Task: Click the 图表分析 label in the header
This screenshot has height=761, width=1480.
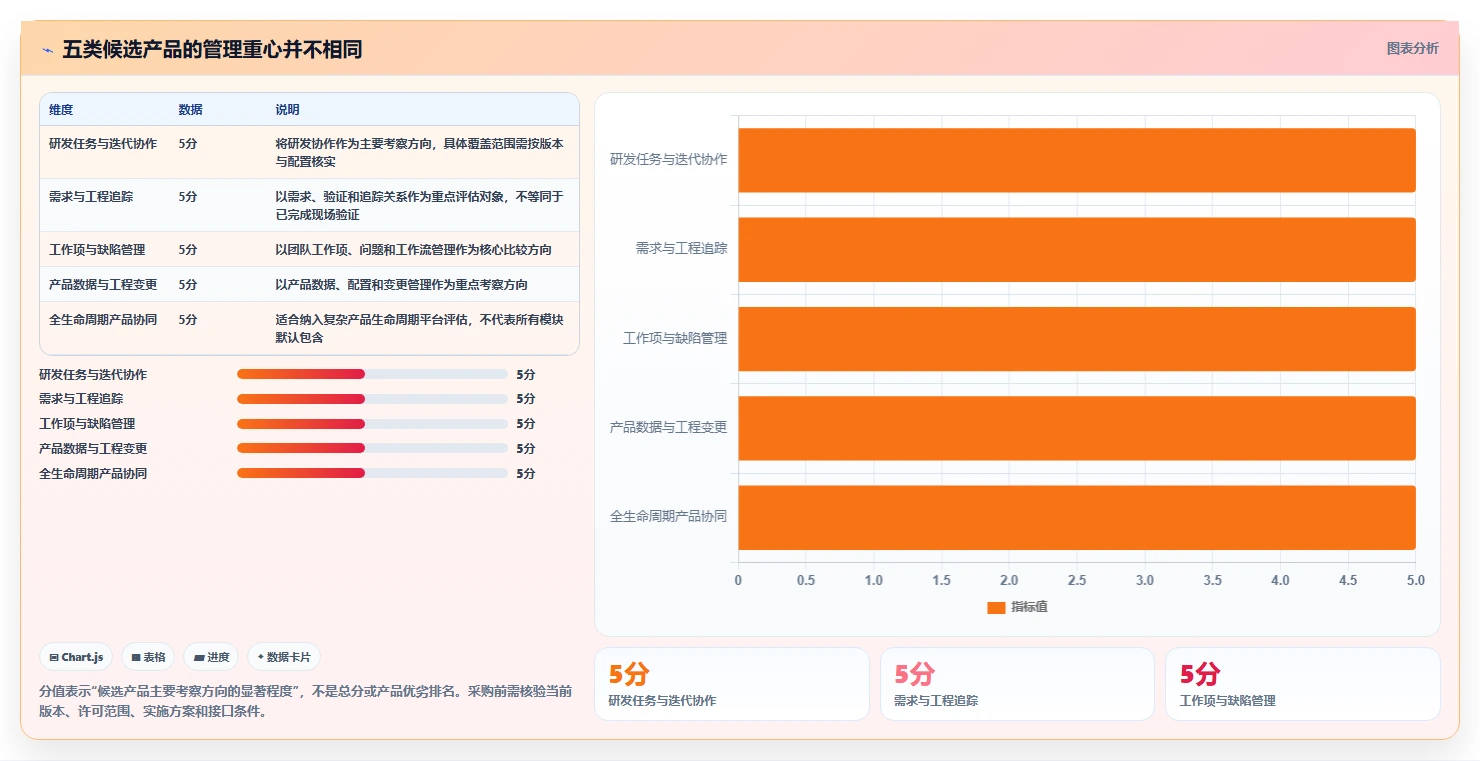Action: [x=1412, y=48]
